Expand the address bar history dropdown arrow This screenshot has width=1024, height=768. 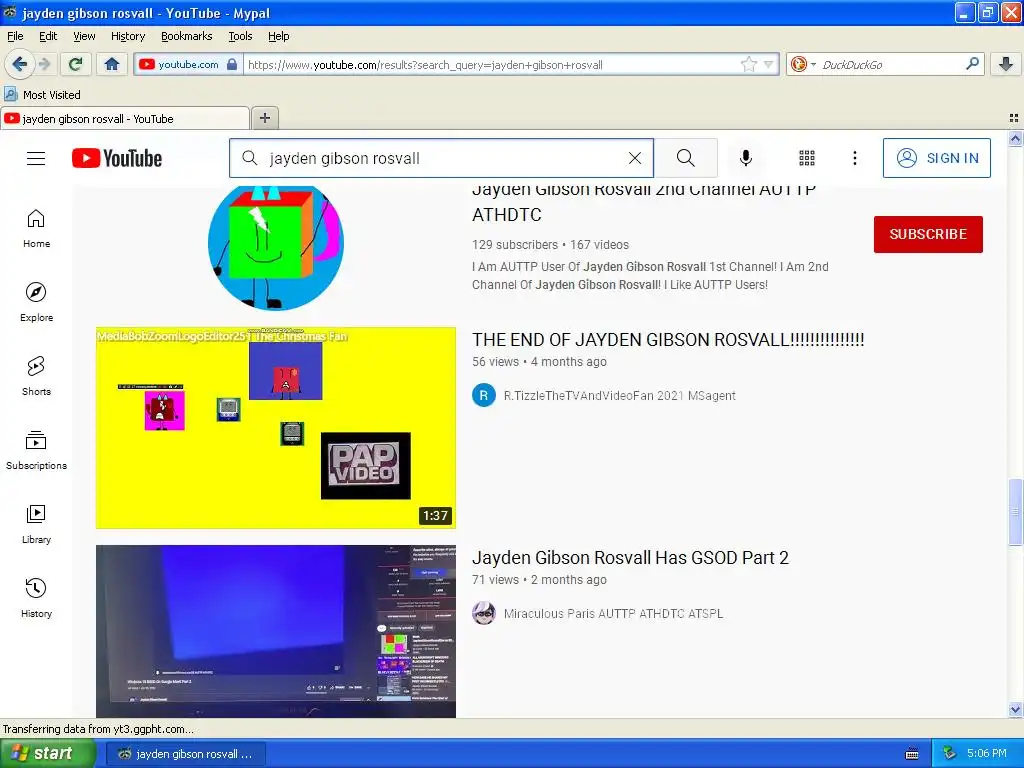coord(769,64)
